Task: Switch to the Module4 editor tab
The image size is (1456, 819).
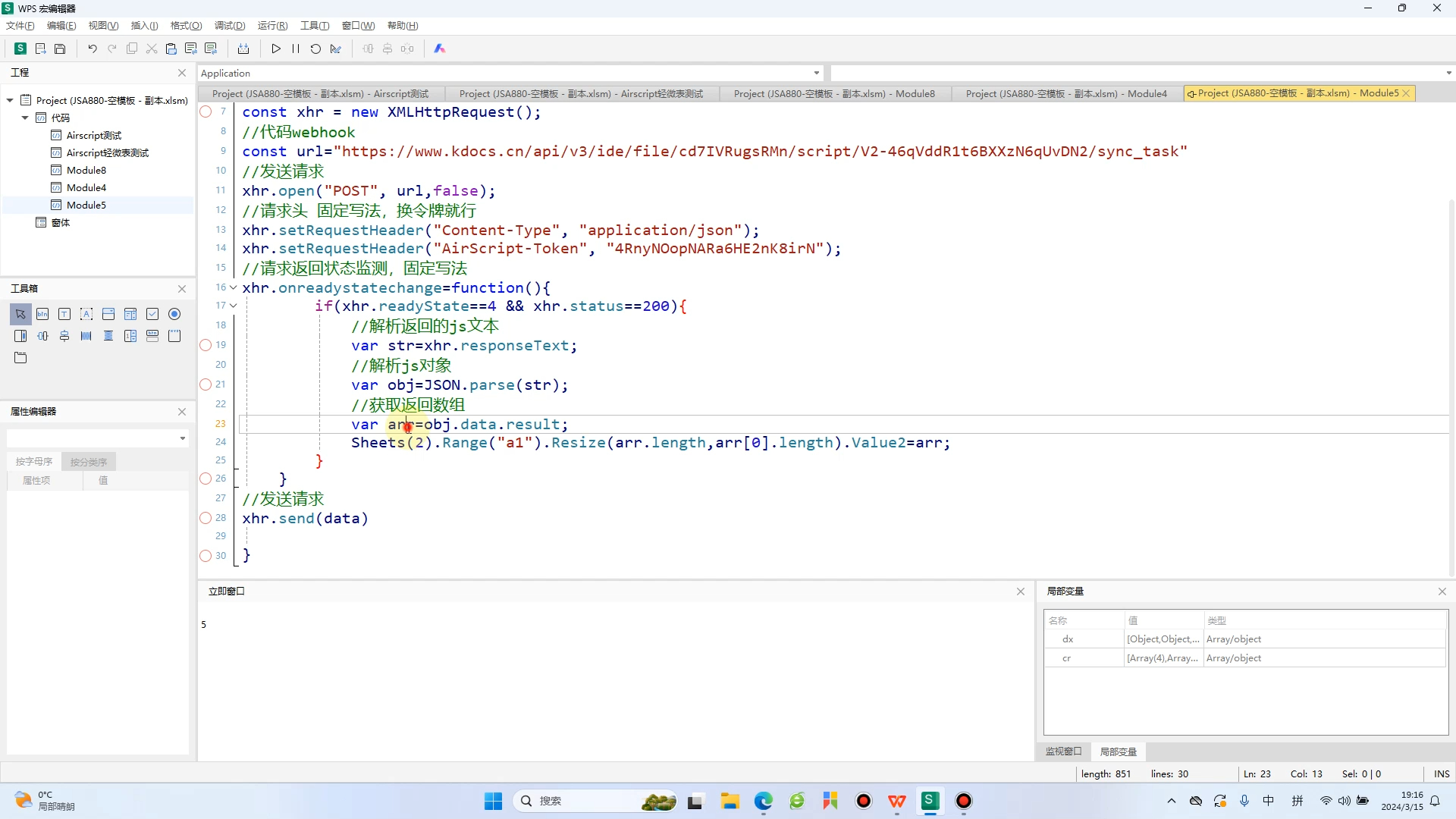Action: tap(1066, 93)
